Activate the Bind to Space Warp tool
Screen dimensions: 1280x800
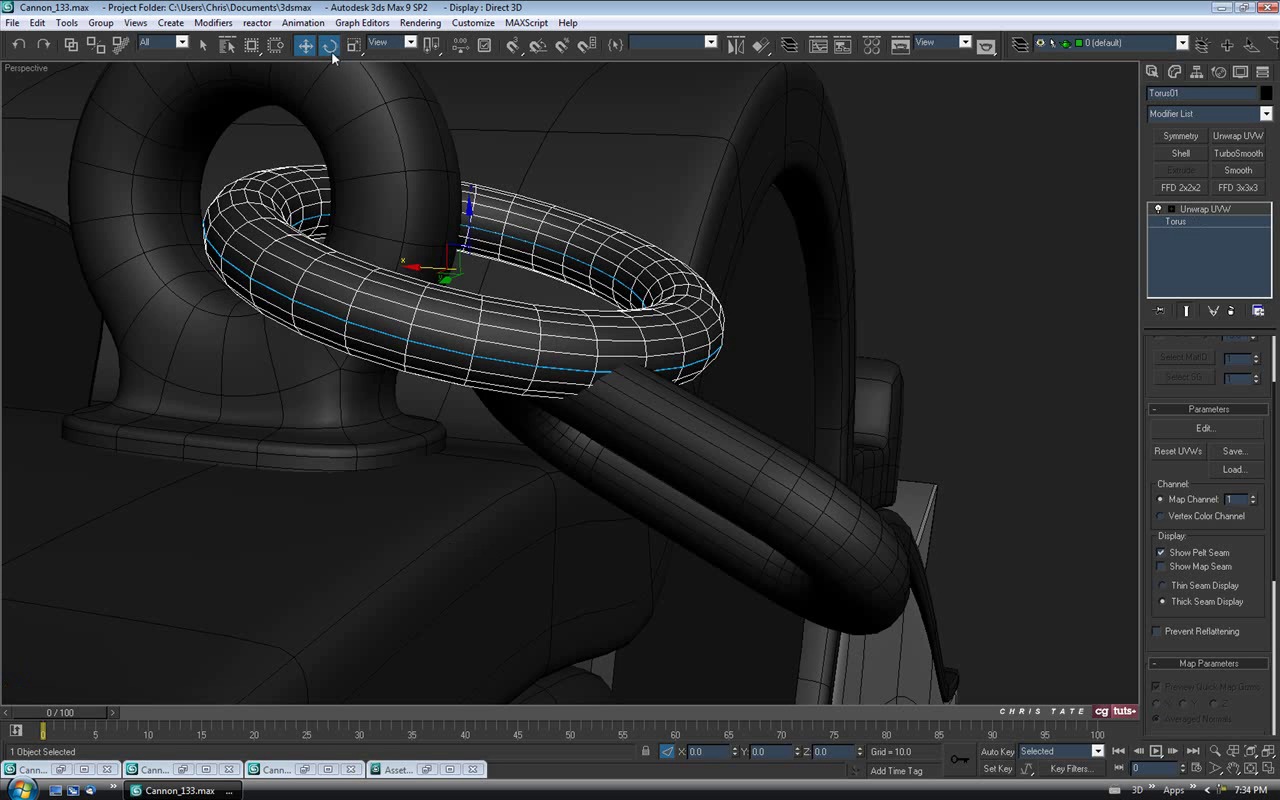(x=120, y=44)
